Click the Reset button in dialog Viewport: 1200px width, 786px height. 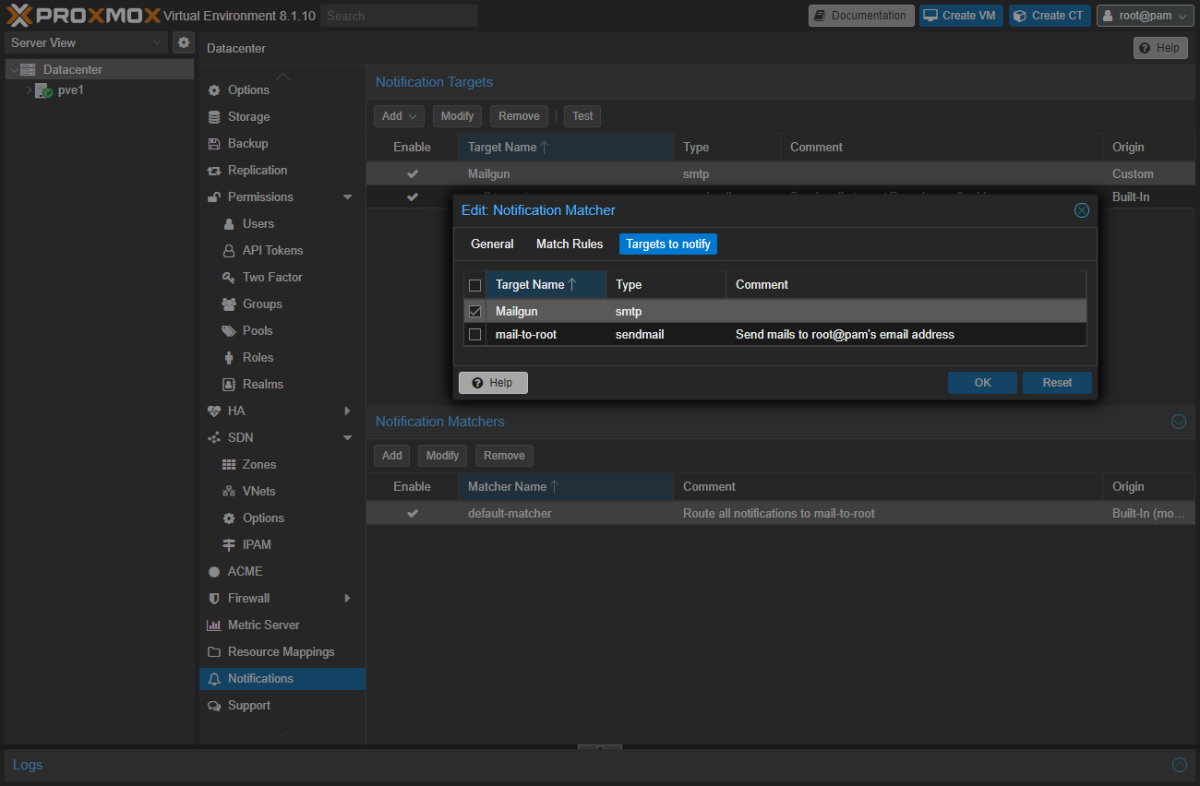(1057, 383)
